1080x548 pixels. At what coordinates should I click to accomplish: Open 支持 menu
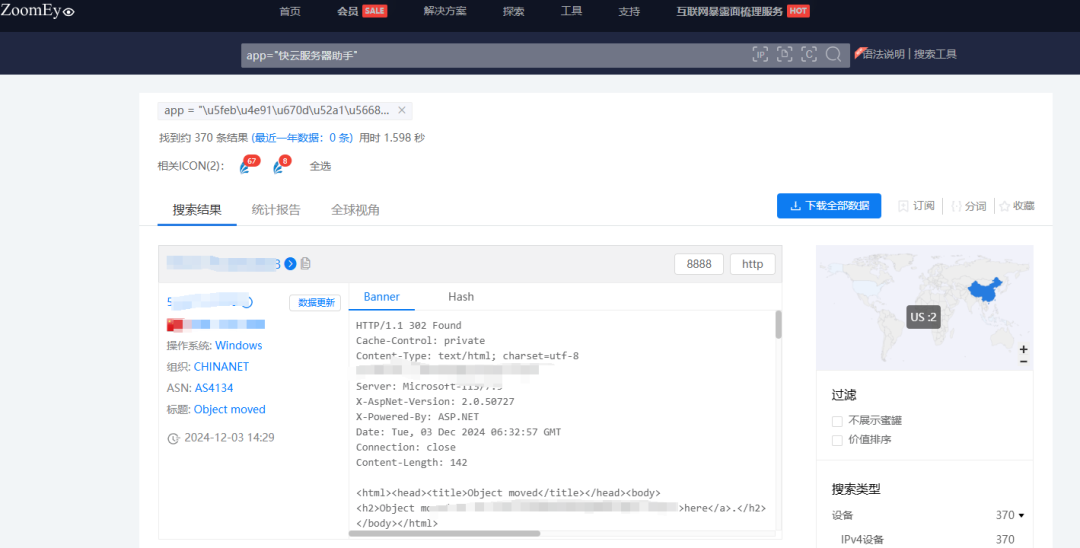(629, 11)
